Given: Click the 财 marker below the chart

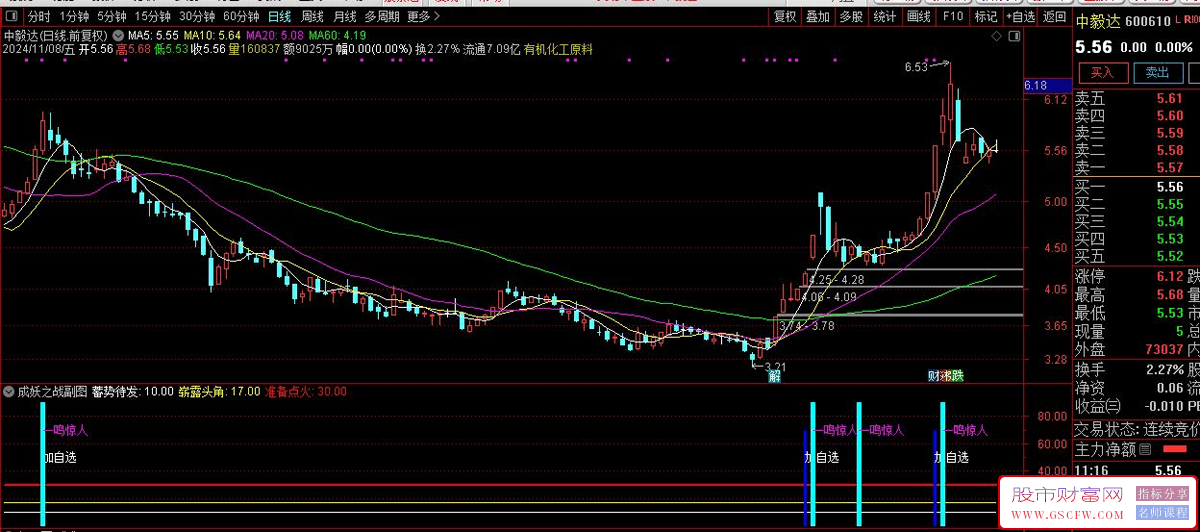Looking at the screenshot, I should [x=934, y=376].
